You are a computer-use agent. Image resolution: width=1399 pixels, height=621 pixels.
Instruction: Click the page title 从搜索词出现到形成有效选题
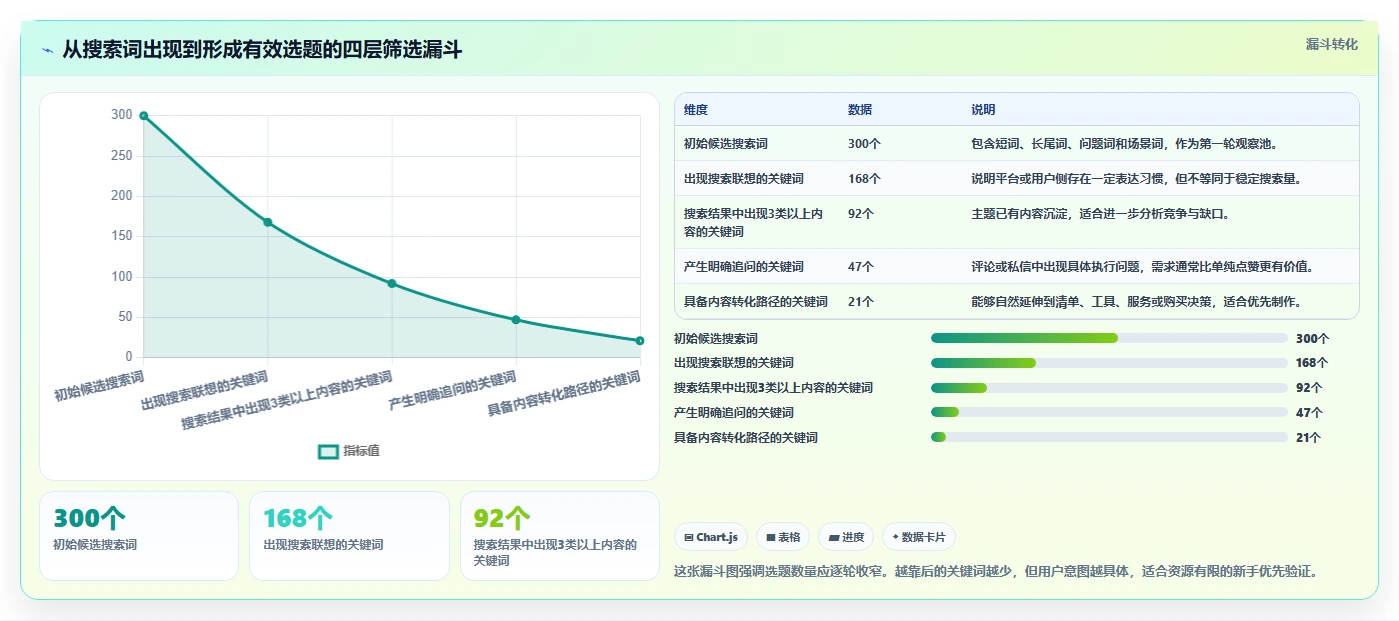[x=262, y=49]
